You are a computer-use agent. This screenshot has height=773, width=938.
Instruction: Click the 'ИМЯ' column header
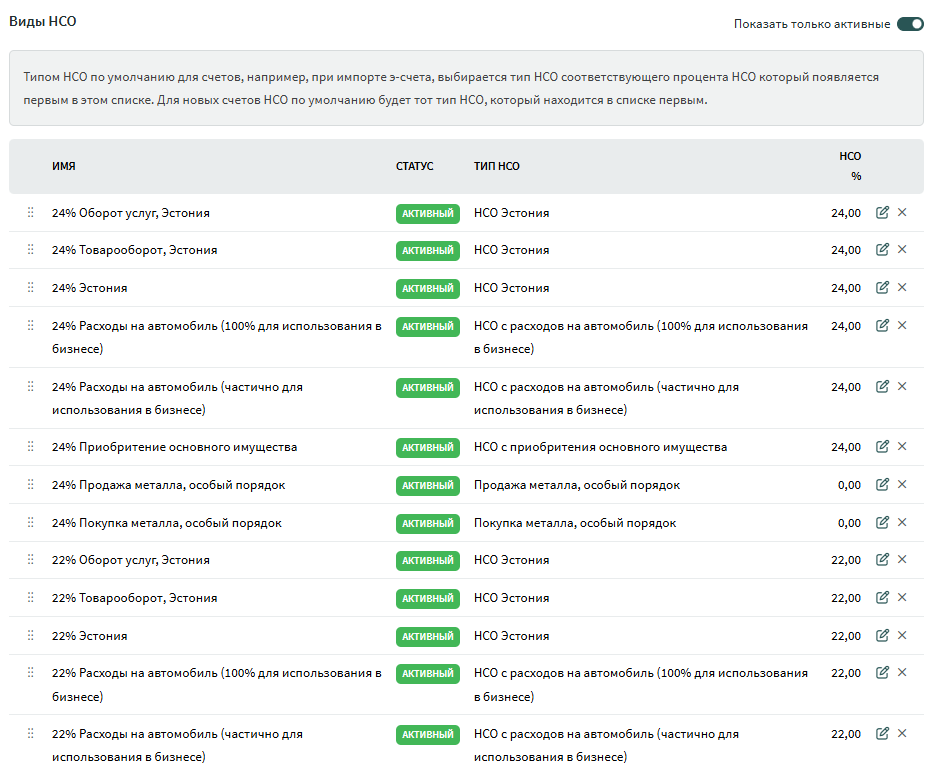(x=64, y=166)
